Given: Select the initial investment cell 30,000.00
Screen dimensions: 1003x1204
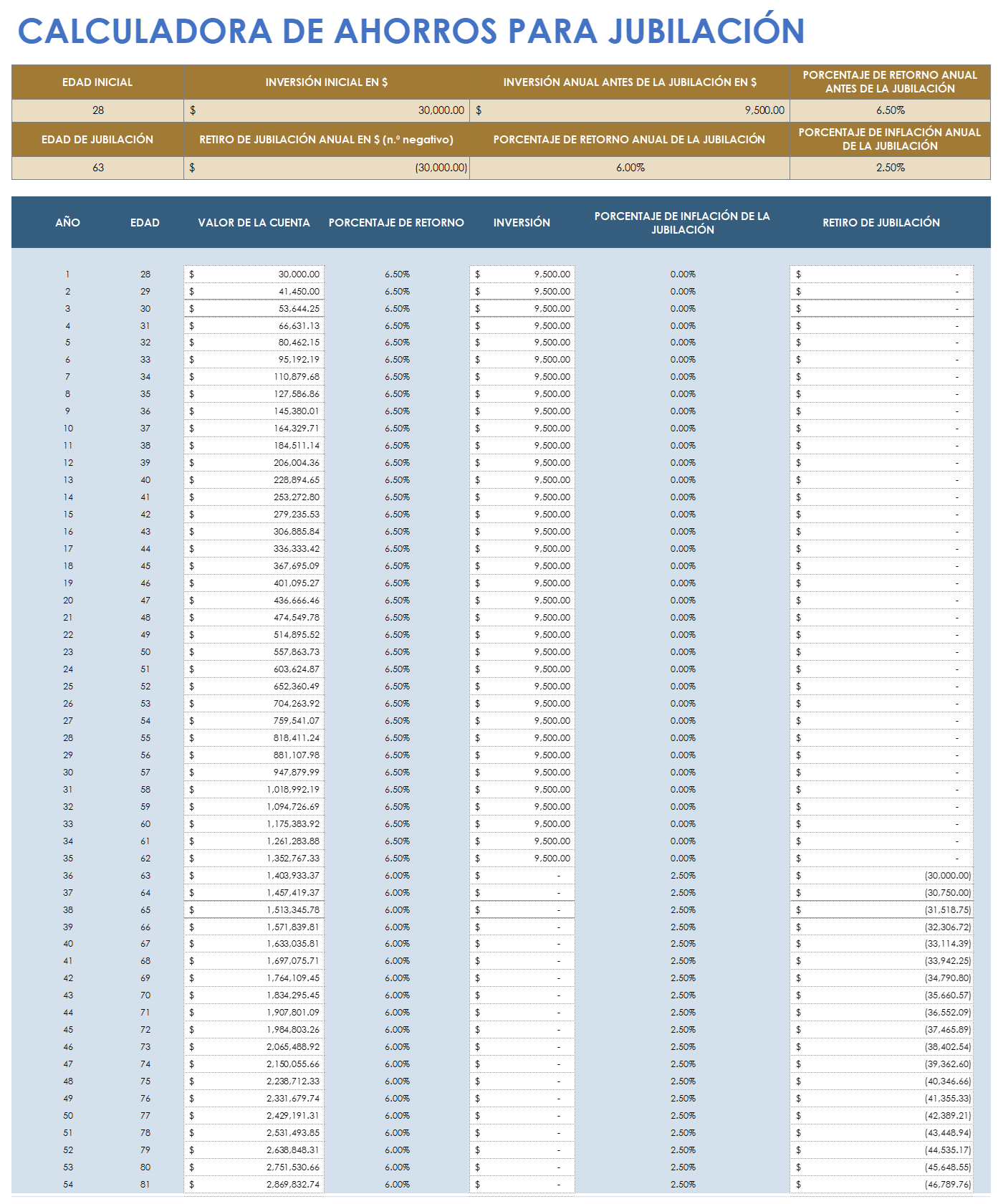Looking at the screenshot, I should (327, 110).
